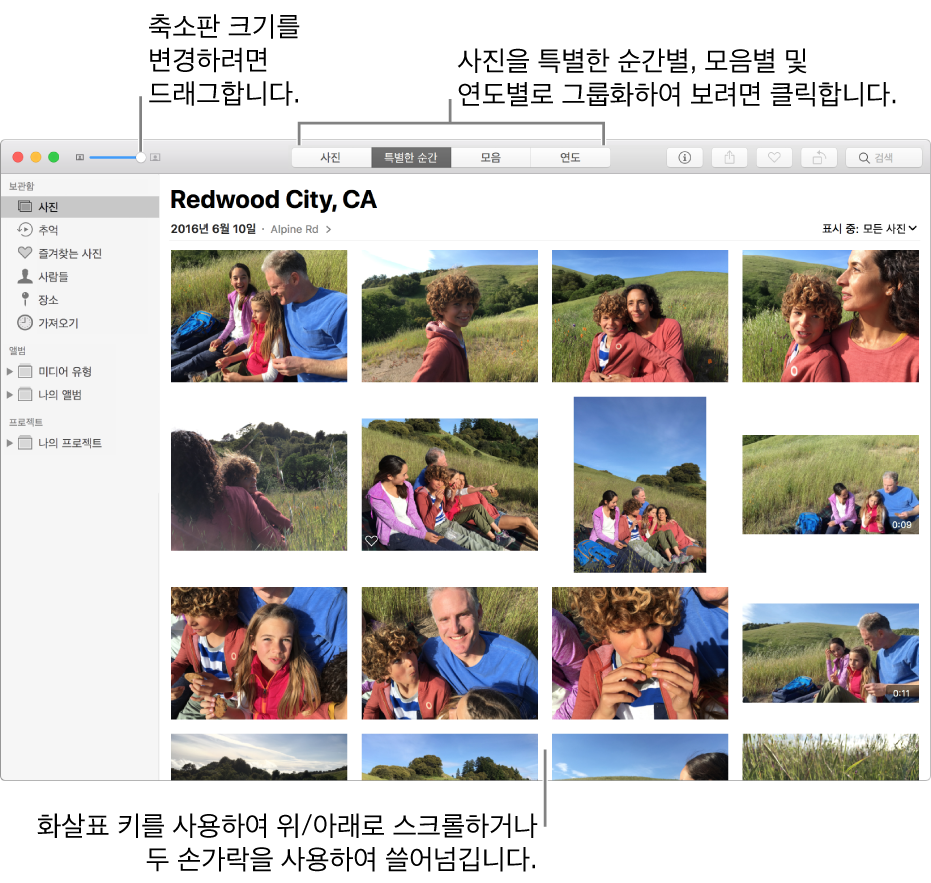Click the 검색 search field

tap(884, 157)
